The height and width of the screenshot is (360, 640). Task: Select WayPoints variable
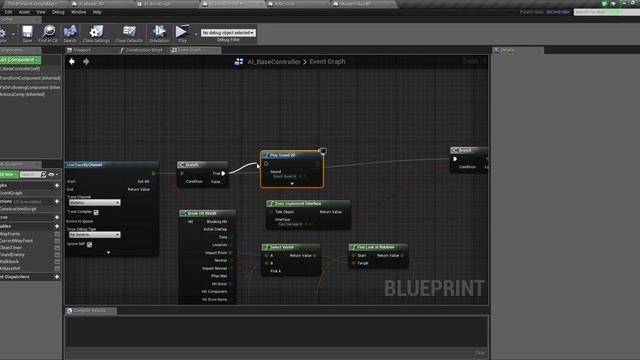[10, 234]
